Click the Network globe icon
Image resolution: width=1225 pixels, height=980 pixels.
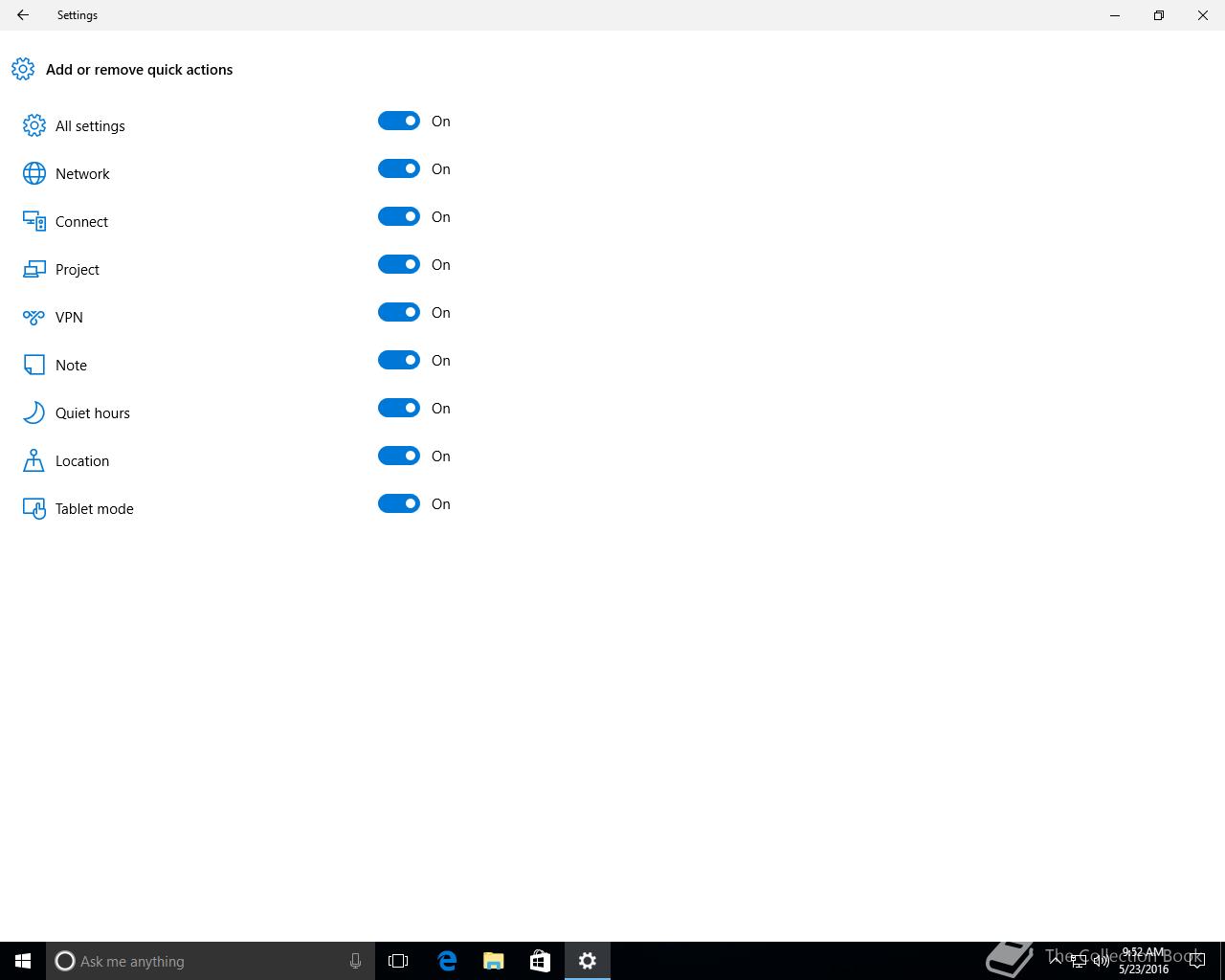(x=34, y=173)
